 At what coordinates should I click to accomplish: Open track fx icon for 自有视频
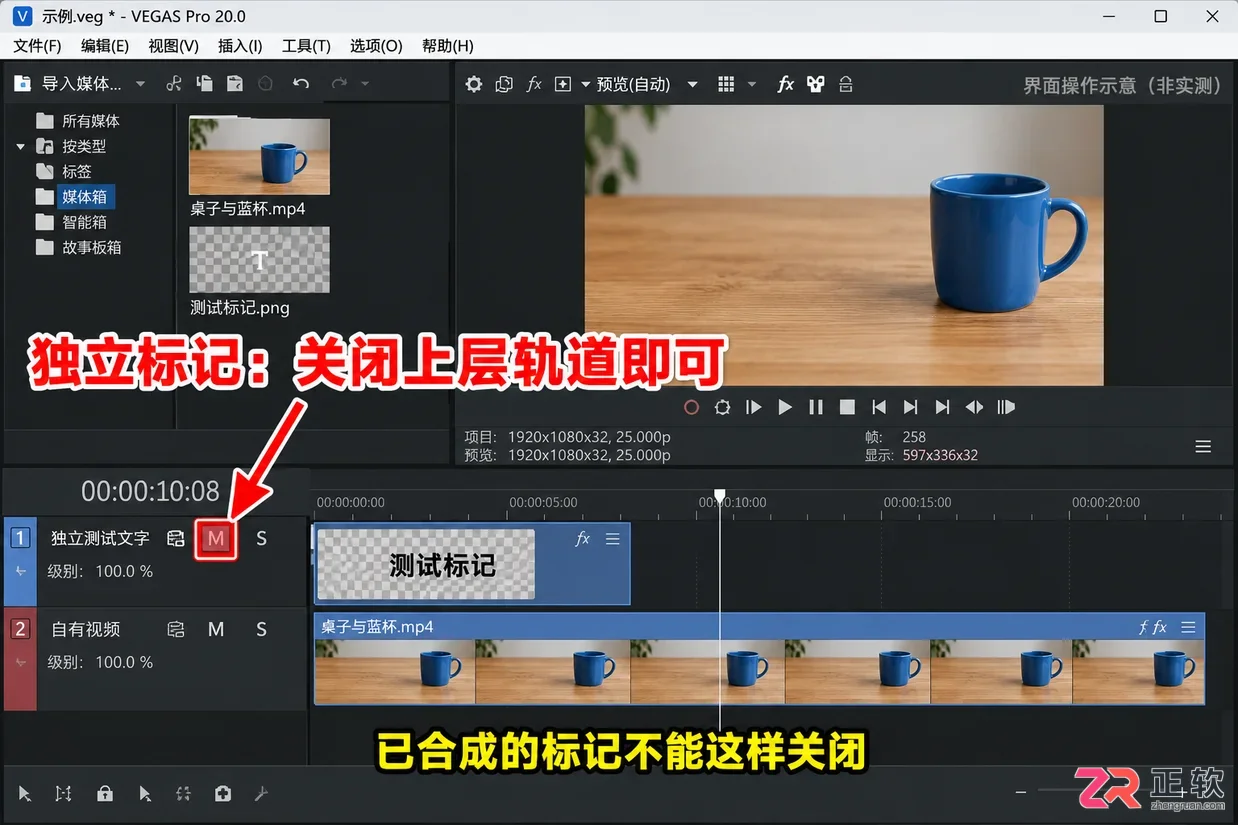pyautogui.click(x=176, y=629)
